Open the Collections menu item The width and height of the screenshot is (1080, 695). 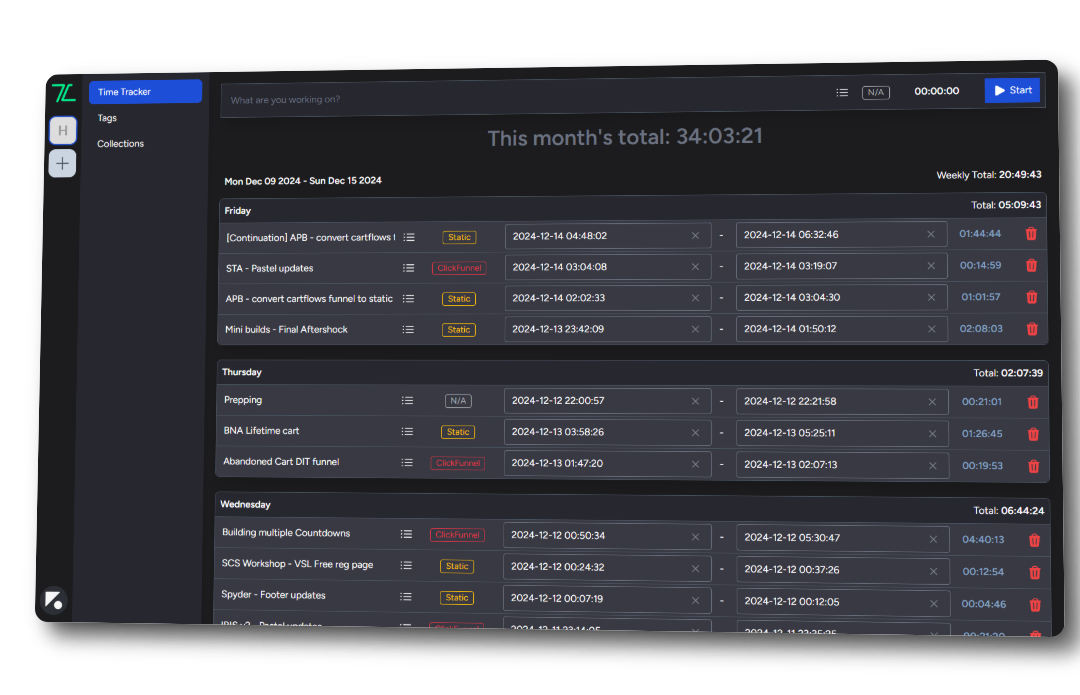click(121, 143)
